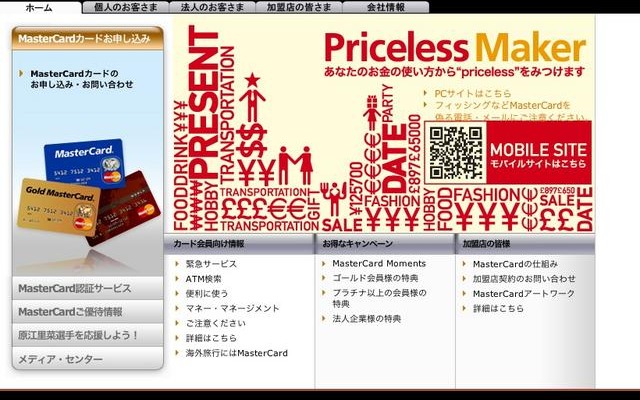Screen dimensions: 640x400
Task: Open the 会社情報 tab
Action: click(386, 7)
